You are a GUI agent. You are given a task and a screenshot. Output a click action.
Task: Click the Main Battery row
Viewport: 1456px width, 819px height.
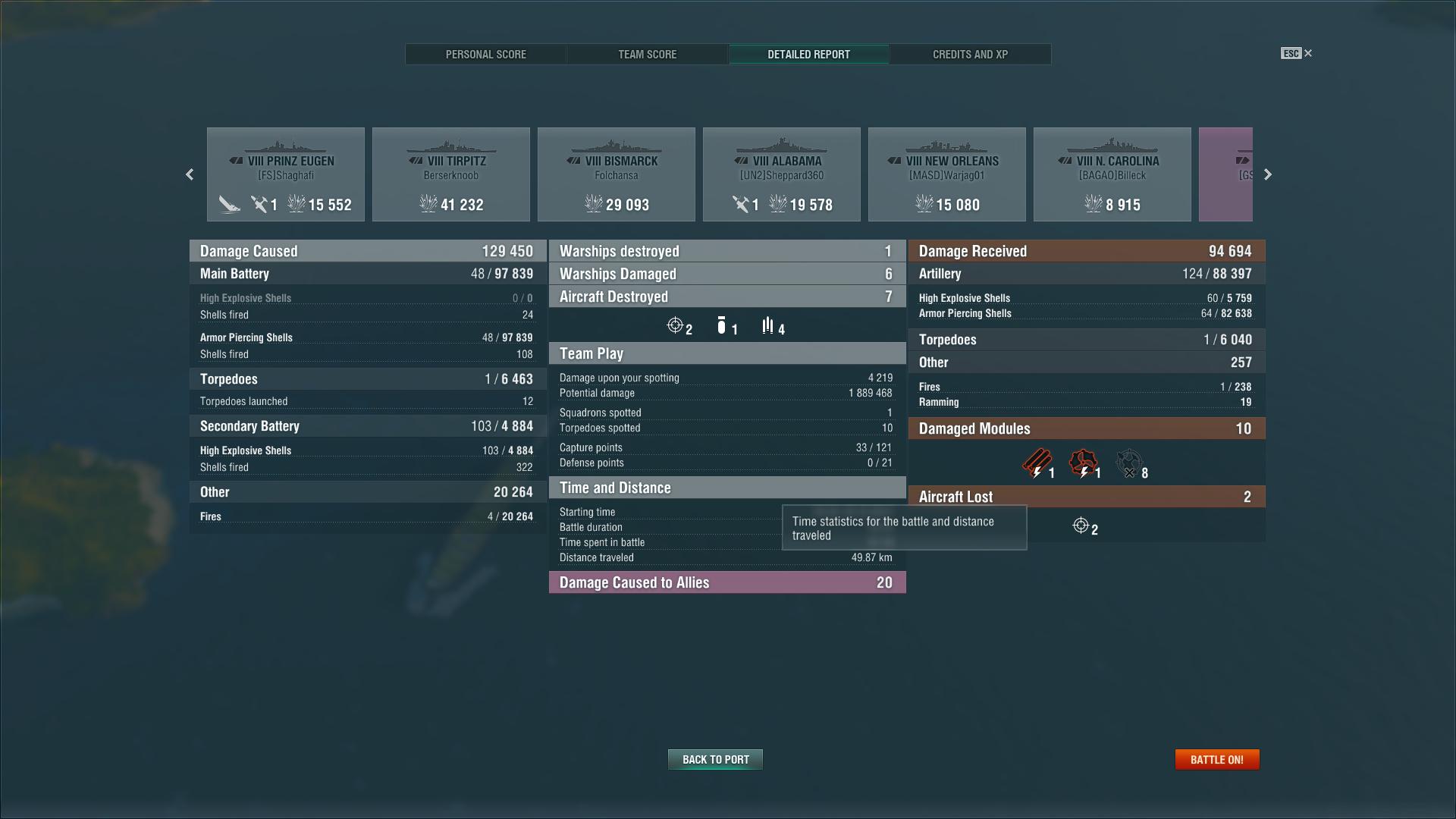point(367,274)
